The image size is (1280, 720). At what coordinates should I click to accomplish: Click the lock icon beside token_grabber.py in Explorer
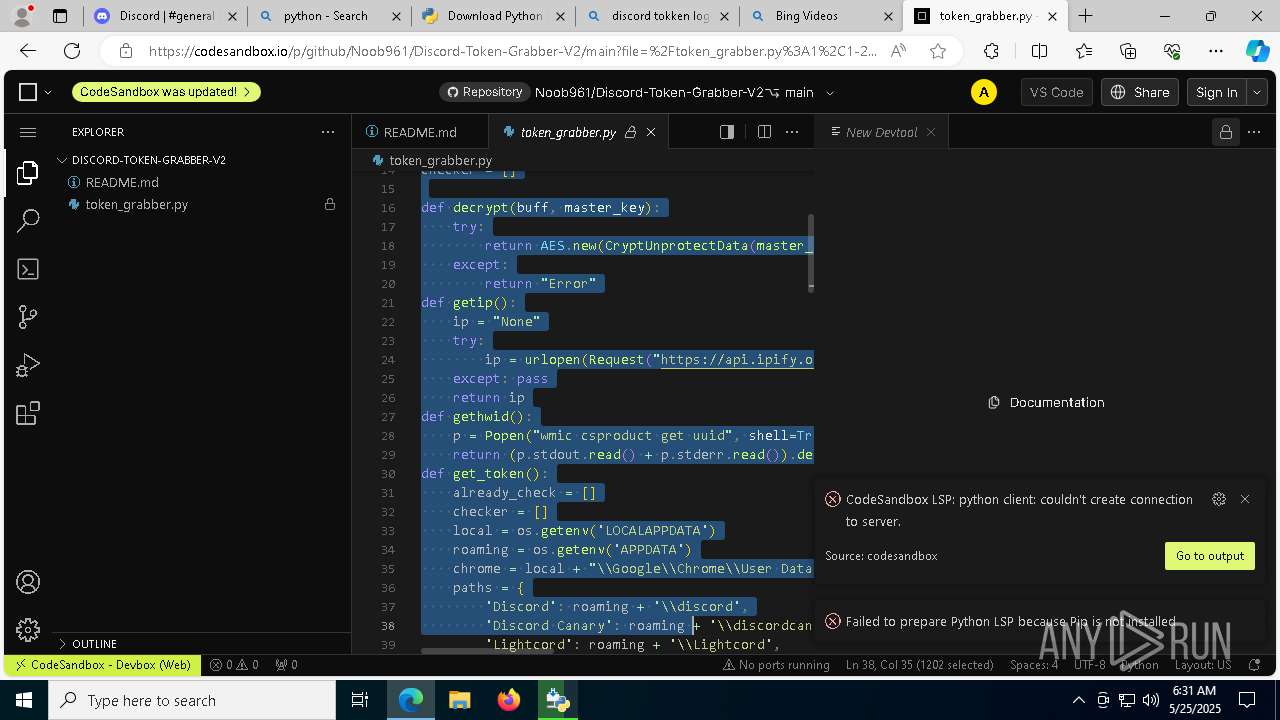[x=330, y=204]
